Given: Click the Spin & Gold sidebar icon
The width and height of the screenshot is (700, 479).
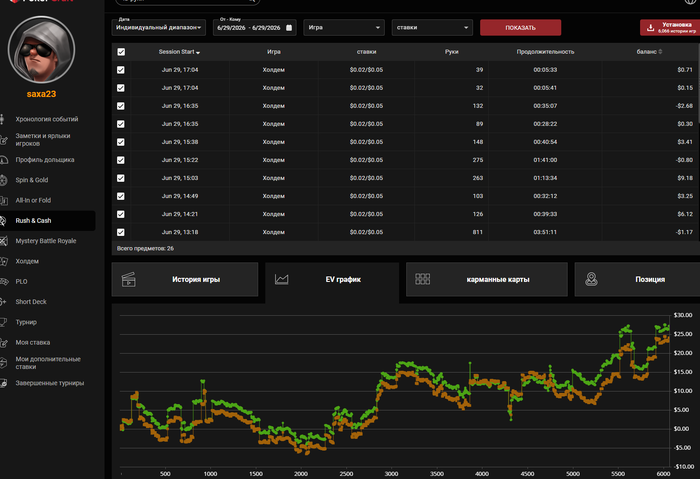Looking at the screenshot, I should pyautogui.click(x=4, y=180).
